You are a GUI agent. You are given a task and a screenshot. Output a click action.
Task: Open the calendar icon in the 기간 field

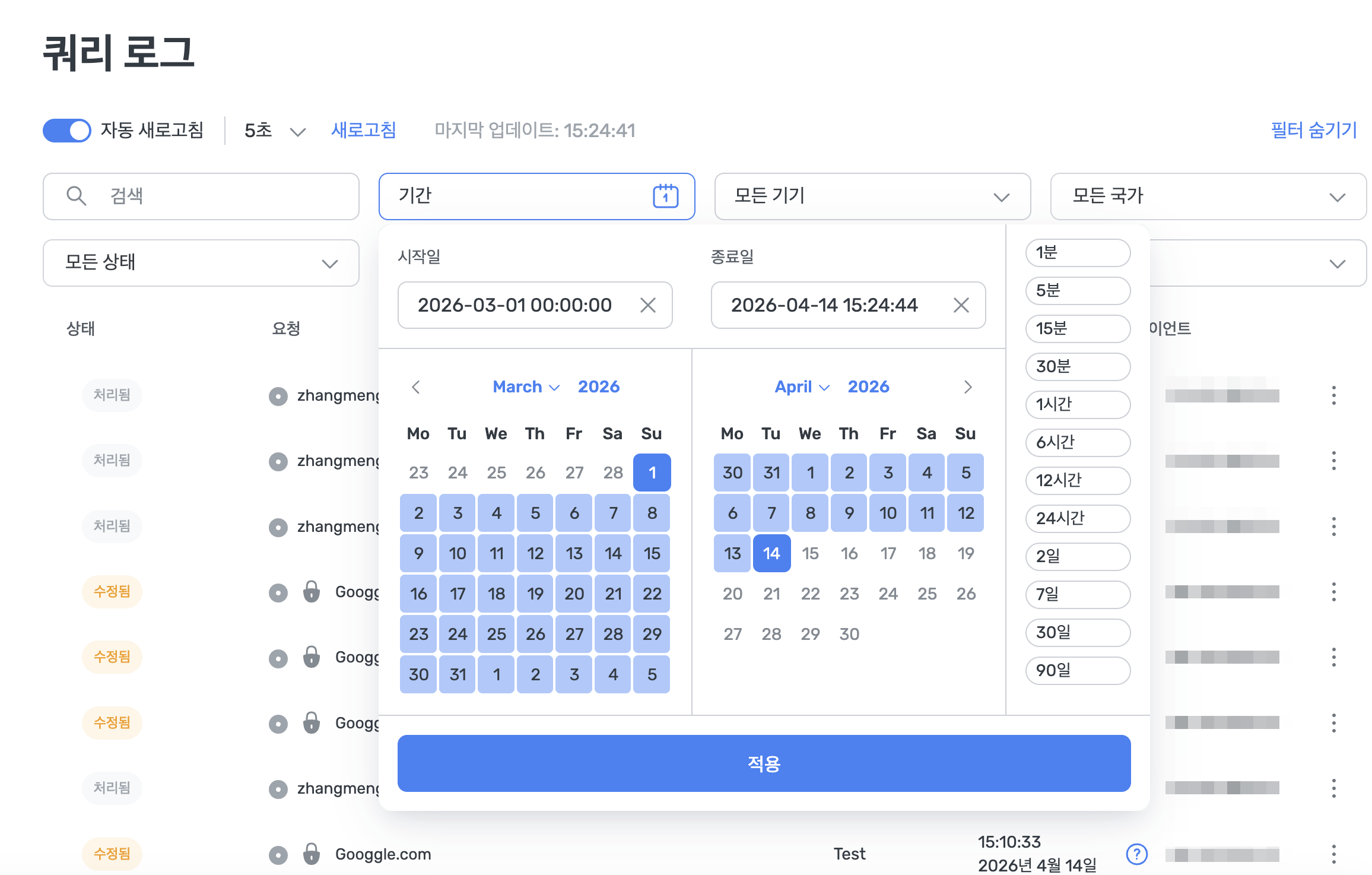(665, 196)
